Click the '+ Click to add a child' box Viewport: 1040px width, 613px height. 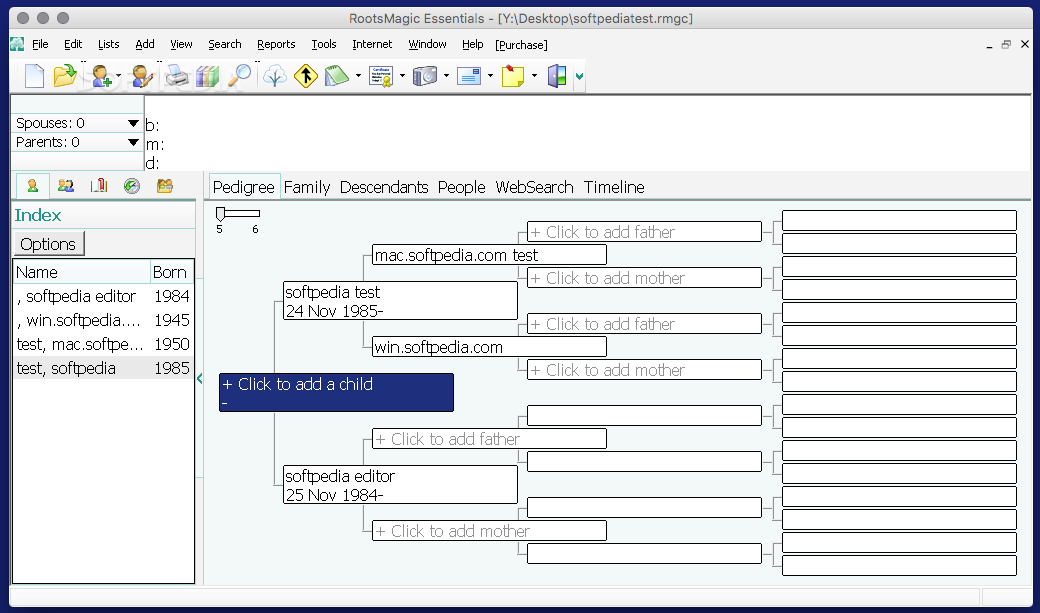click(336, 393)
